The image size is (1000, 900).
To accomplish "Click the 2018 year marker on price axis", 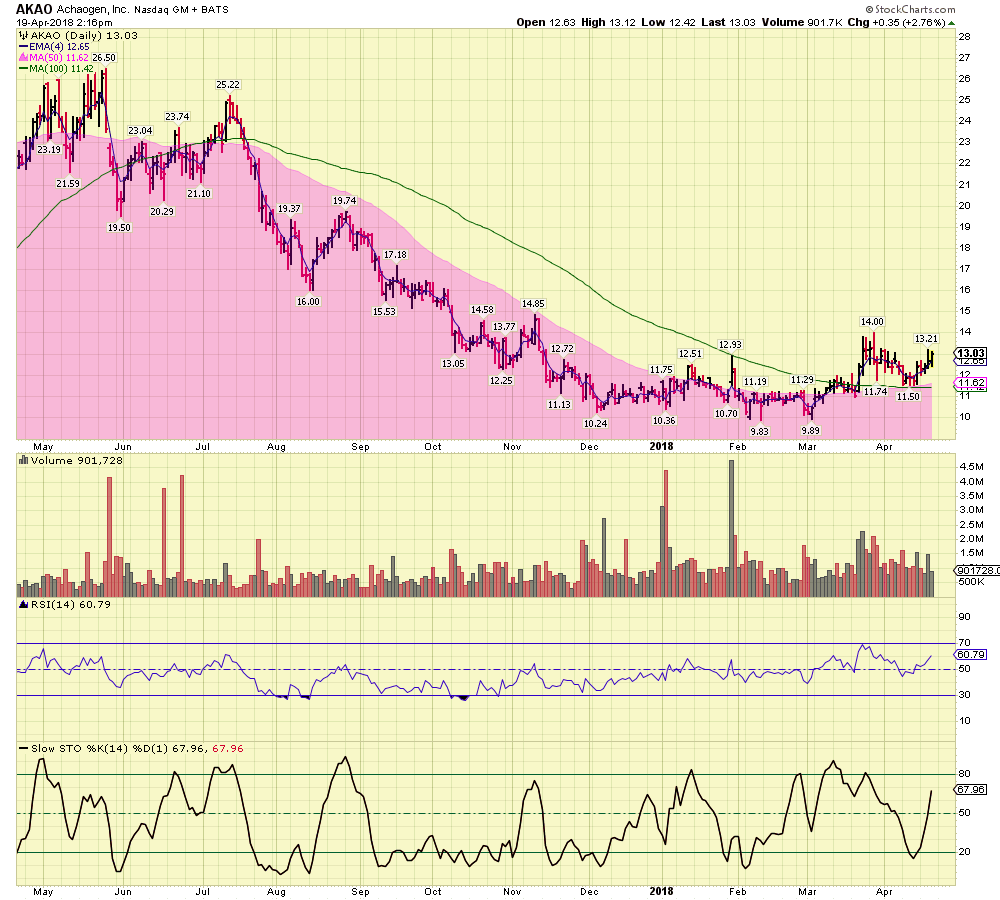I will [662, 447].
